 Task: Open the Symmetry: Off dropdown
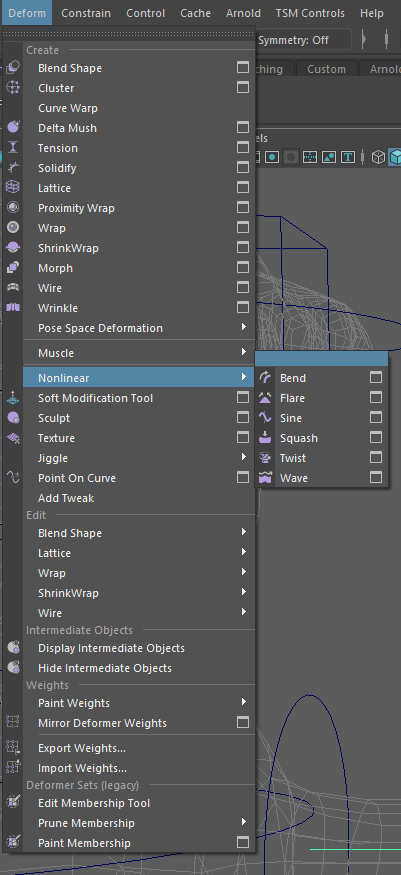(x=304, y=40)
